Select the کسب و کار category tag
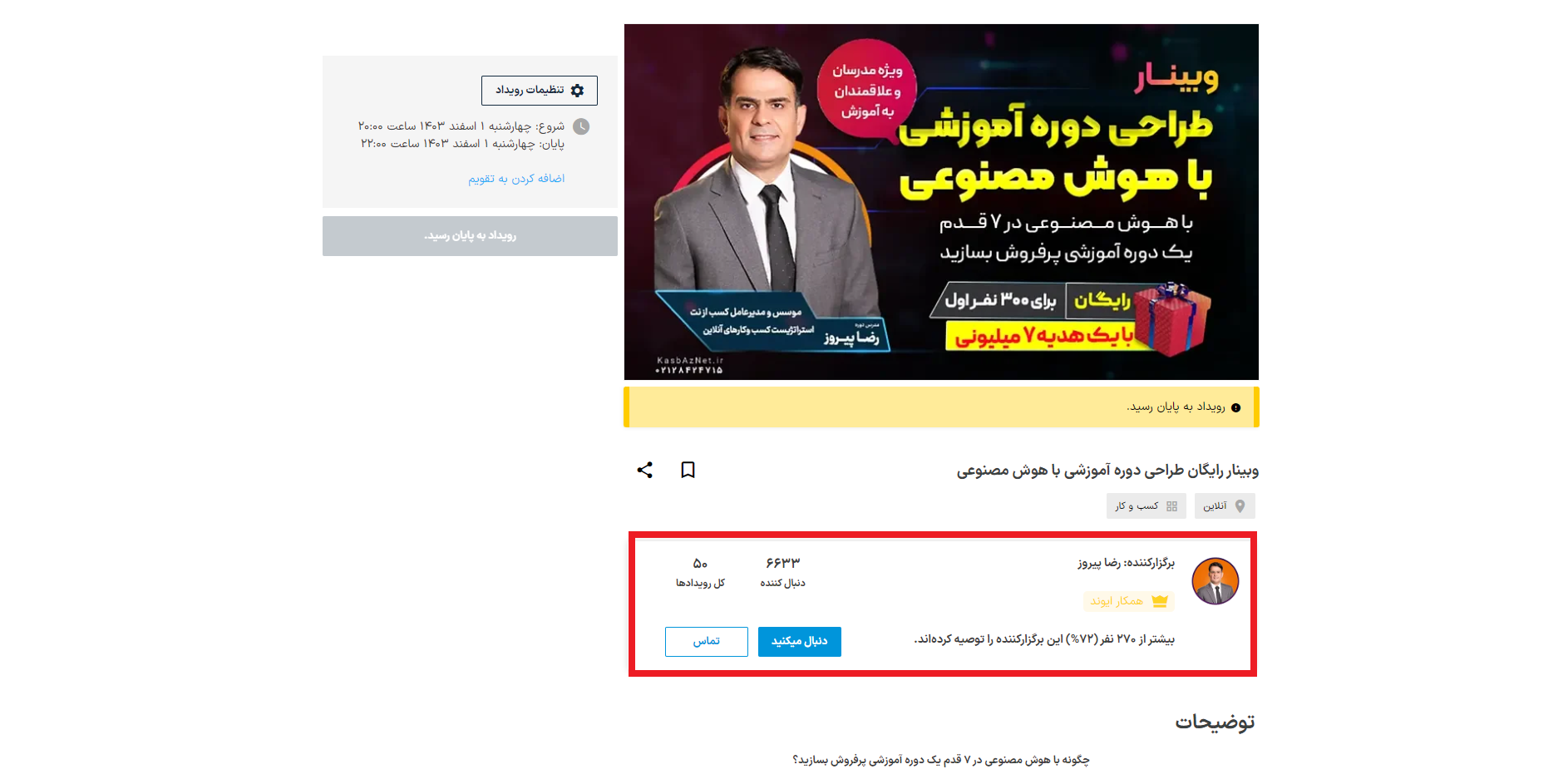This screenshot has width=1568, height=779. pyautogui.click(x=1146, y=506)
